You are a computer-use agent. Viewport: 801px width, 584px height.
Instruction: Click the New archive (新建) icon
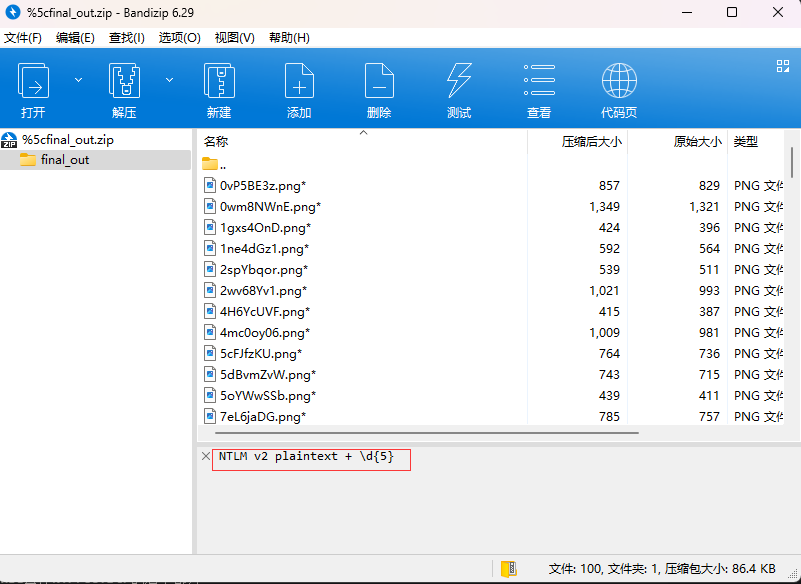pyautogui.click(x=219, y=81)
